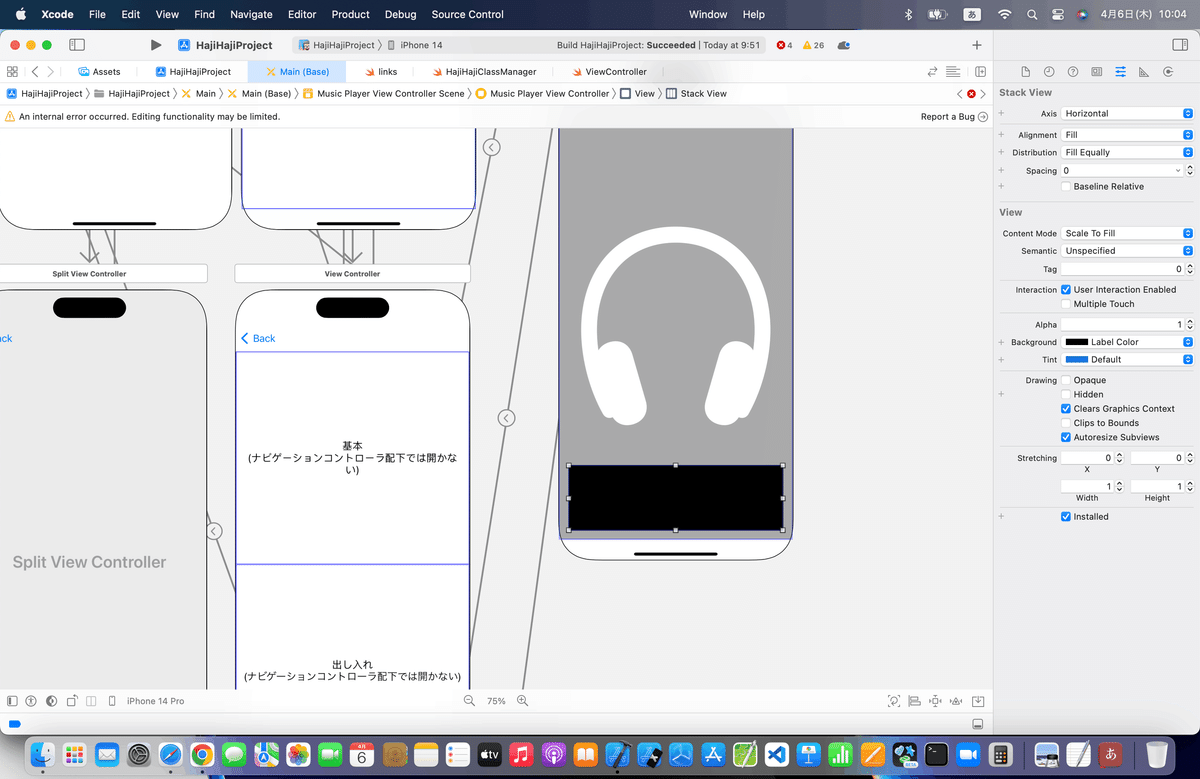Open the Size inspector tab
The height and width of the screenshot is (779, 1200).
[1143, 72]
